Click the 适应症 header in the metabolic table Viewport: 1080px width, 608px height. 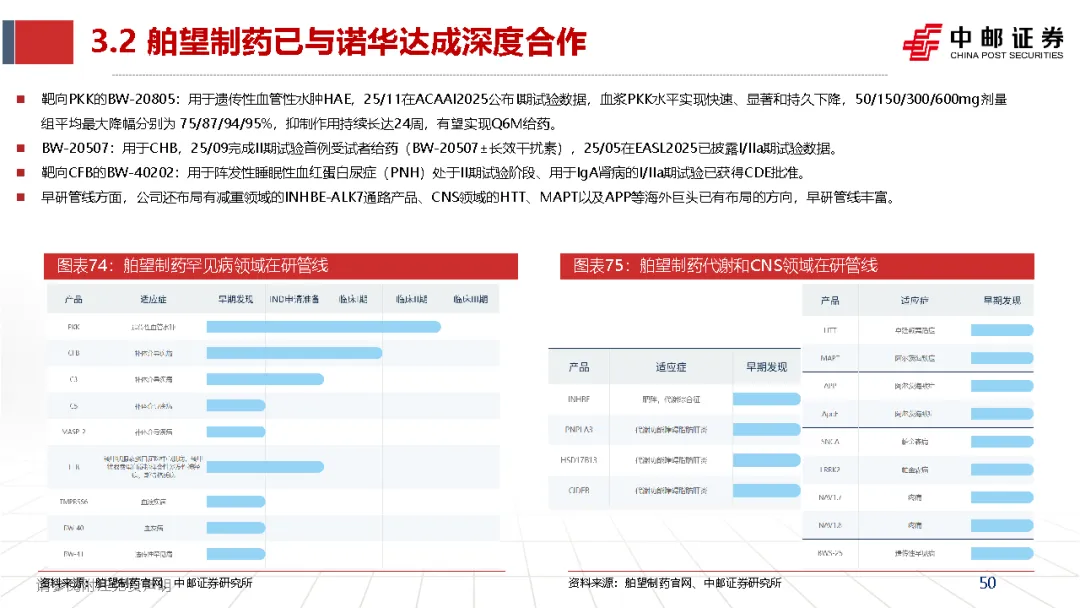point(671,367)
